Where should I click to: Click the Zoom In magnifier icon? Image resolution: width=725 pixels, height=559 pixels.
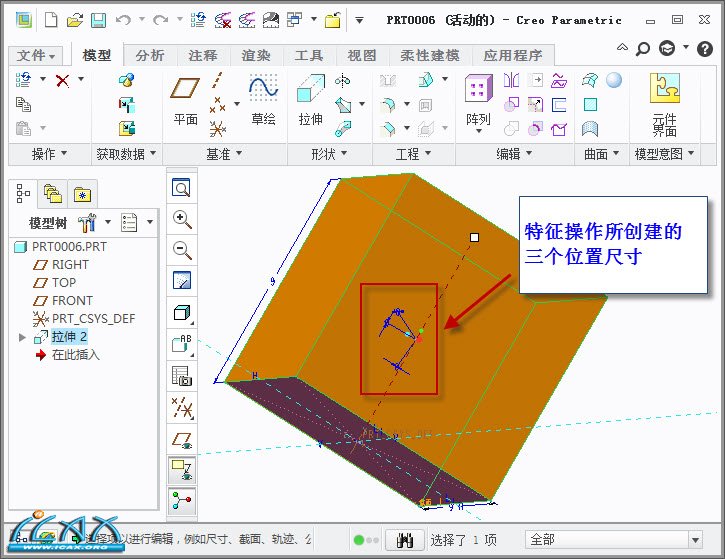[181, 219]
